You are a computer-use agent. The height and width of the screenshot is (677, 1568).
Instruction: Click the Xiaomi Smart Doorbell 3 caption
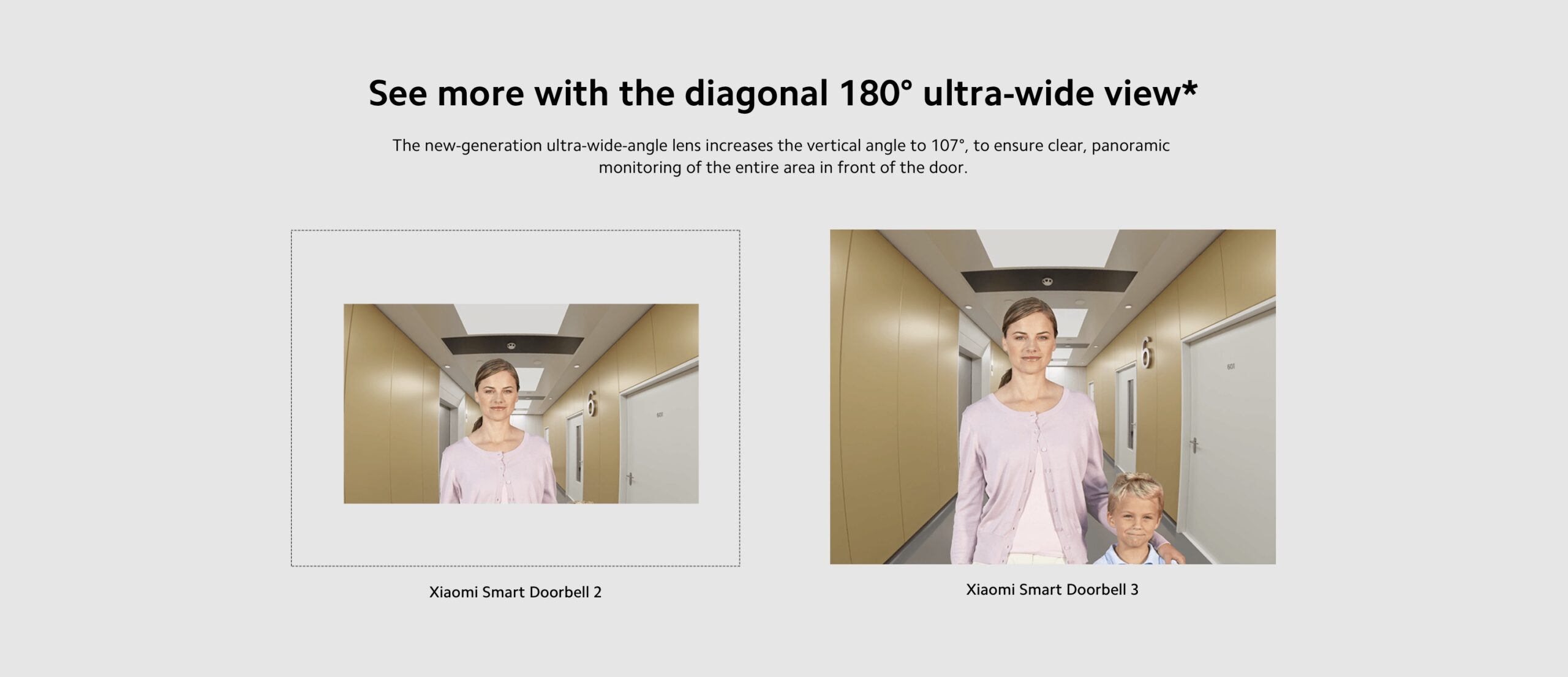(x=1052, y=589)
